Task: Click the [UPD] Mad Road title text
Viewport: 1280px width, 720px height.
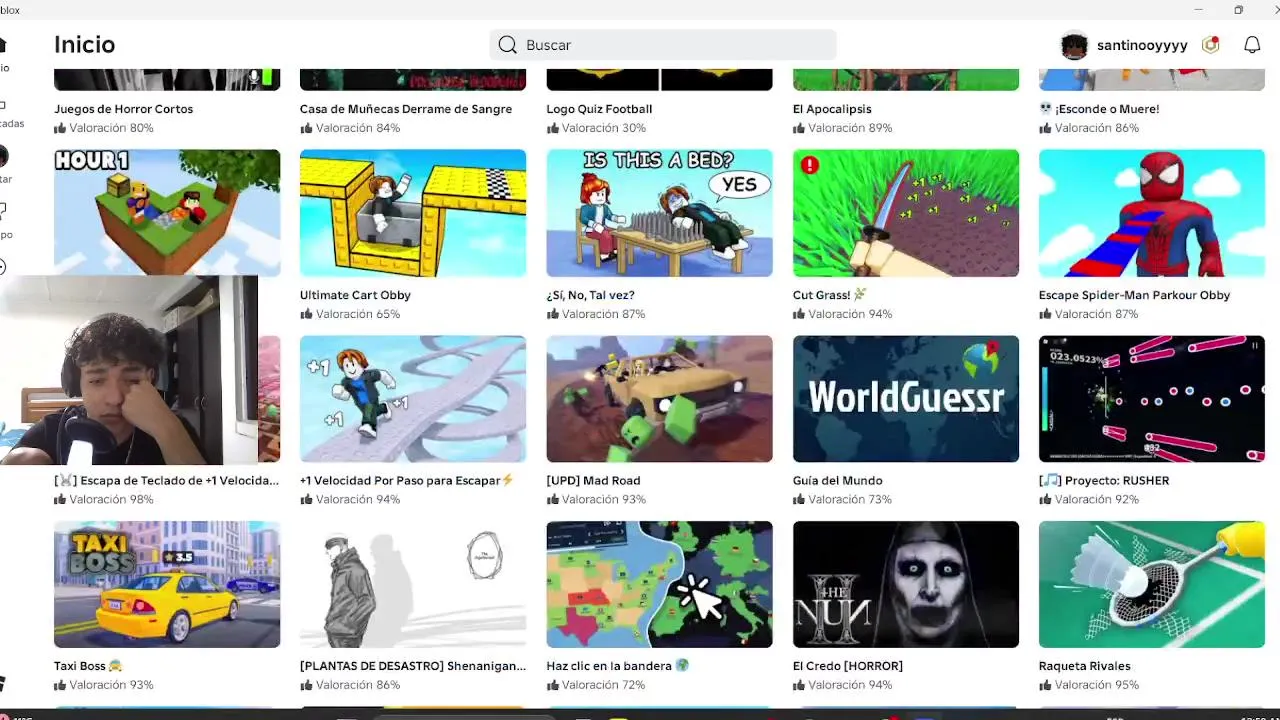Action: 593,481
